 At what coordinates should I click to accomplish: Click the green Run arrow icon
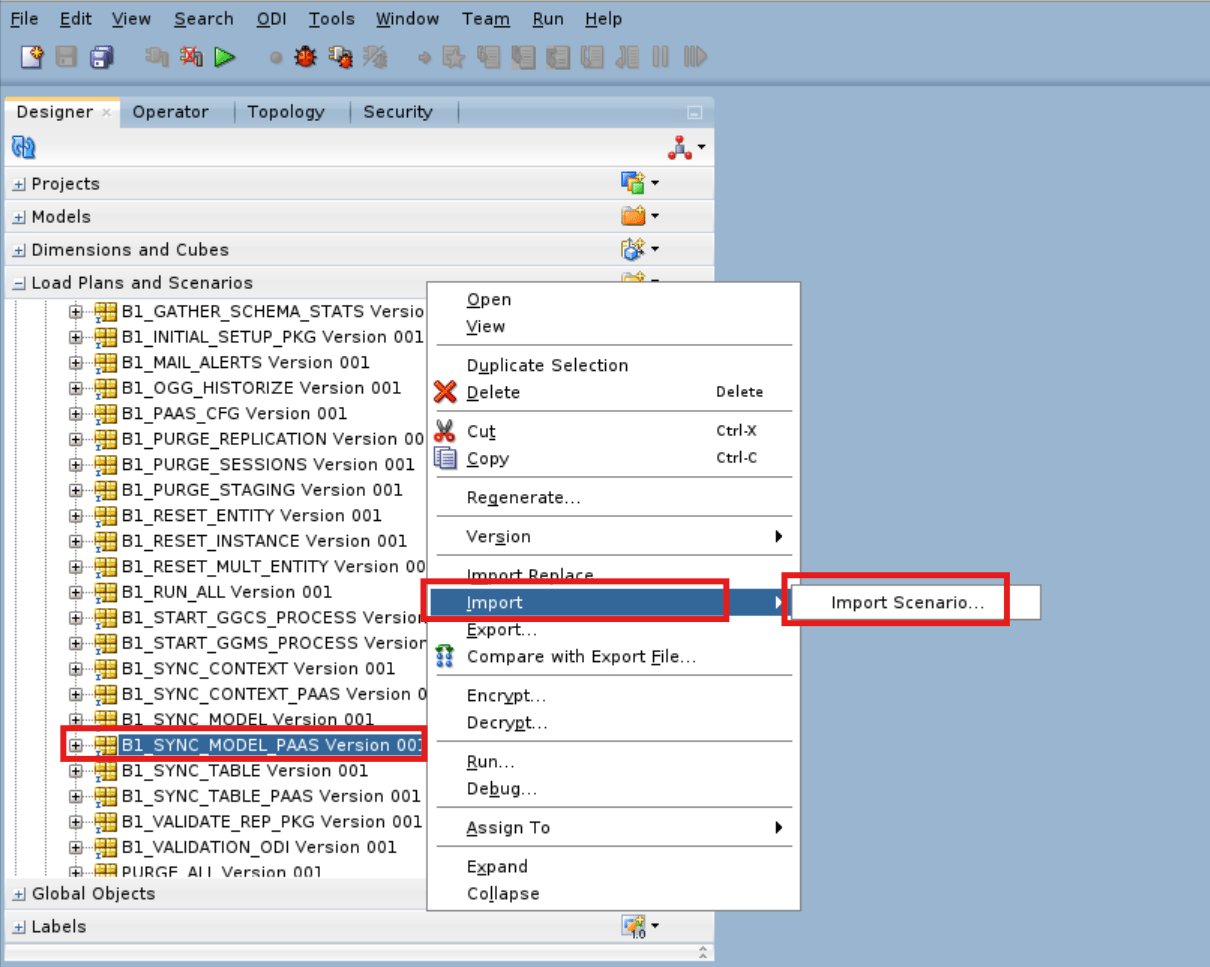pos(224,57)
